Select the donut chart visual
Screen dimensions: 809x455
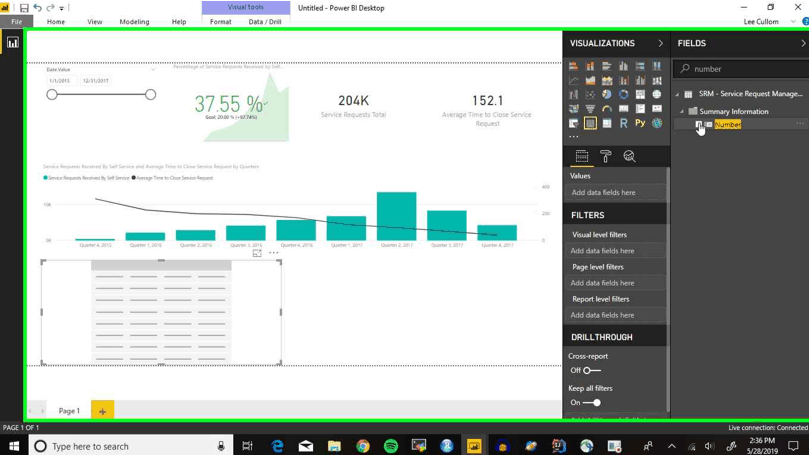624,94
